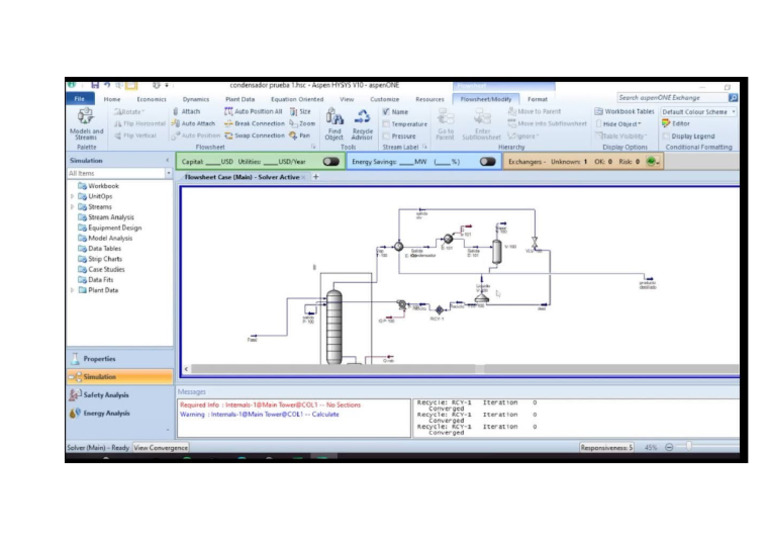
Task: Select the Pan tool
Action: 300,136
